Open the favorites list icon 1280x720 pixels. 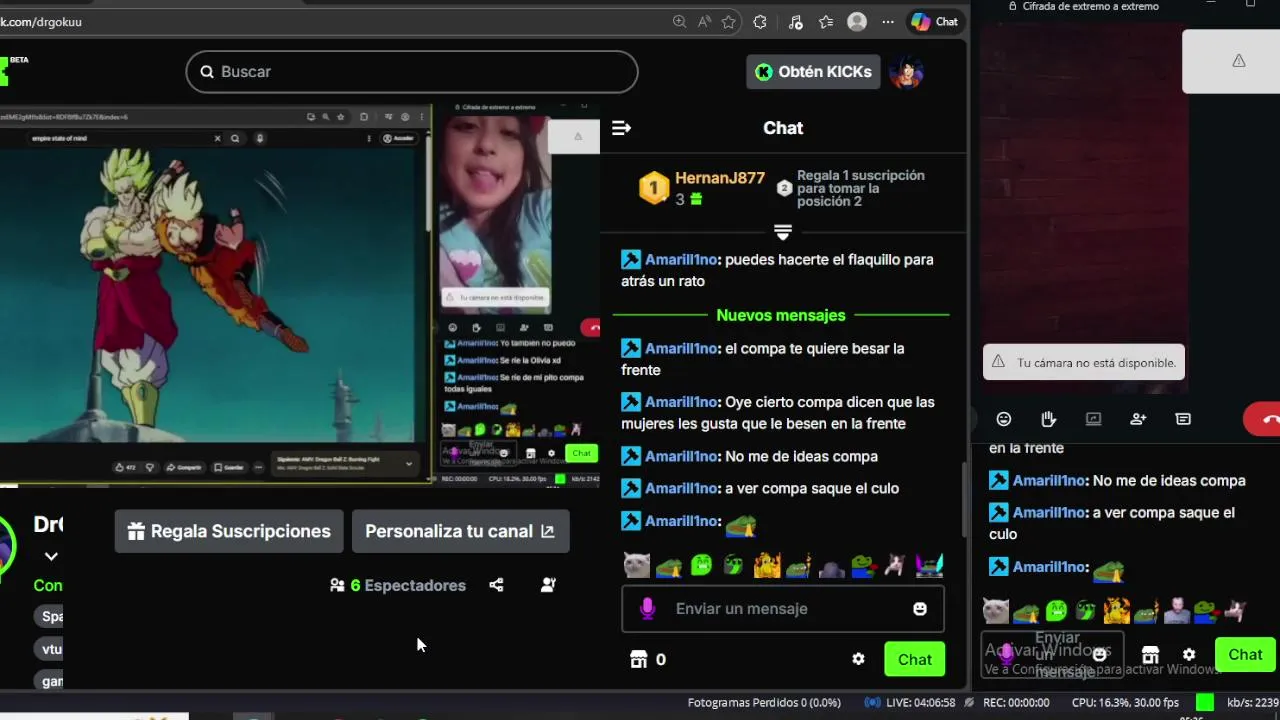coord(826,21)
